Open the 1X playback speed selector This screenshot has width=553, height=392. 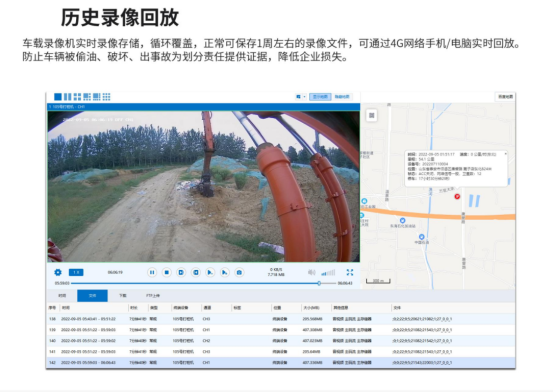coord(76,272)
